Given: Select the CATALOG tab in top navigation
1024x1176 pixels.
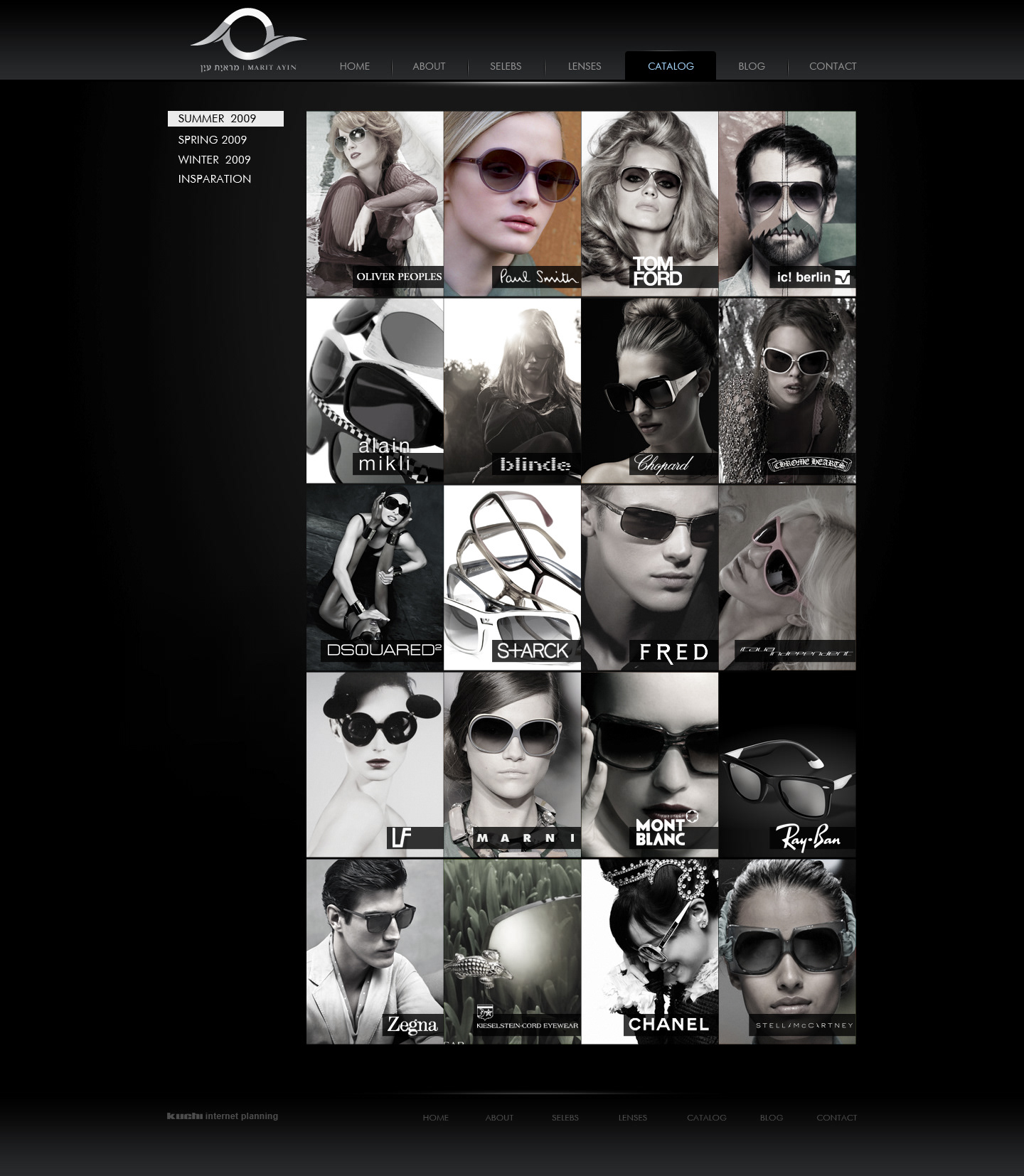Looking at the screenshot, I should (x=671, y=66).
